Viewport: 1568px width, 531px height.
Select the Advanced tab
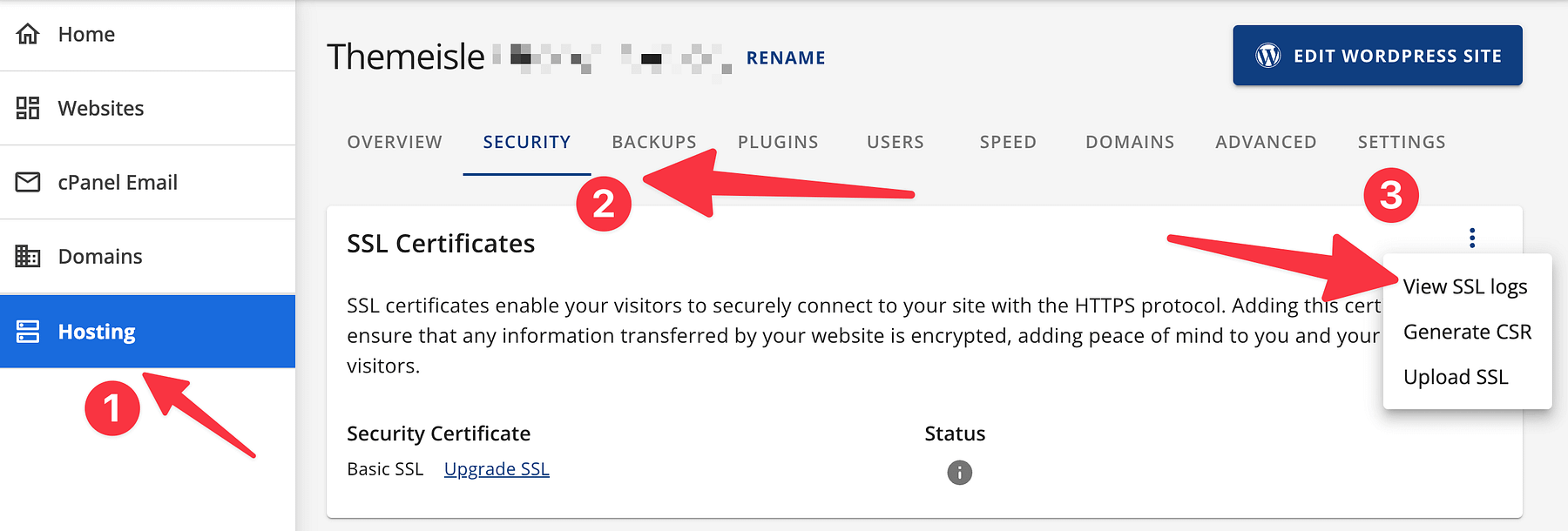pyautogui.click(x=1265, y=141)
